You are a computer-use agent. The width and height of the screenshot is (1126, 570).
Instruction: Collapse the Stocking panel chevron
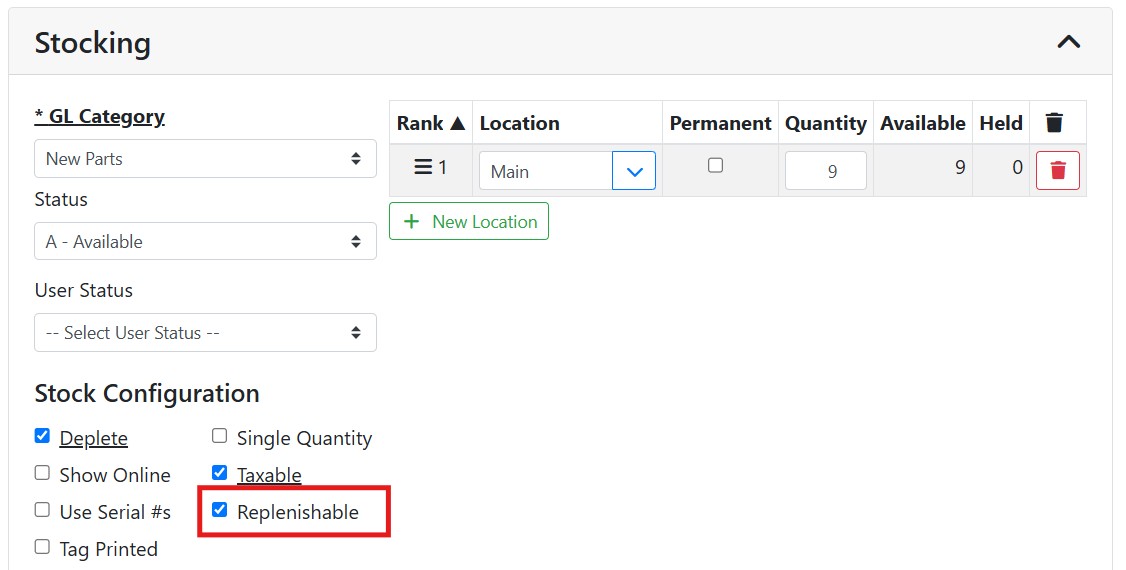pyautogui.click(x=1068, y=42)
